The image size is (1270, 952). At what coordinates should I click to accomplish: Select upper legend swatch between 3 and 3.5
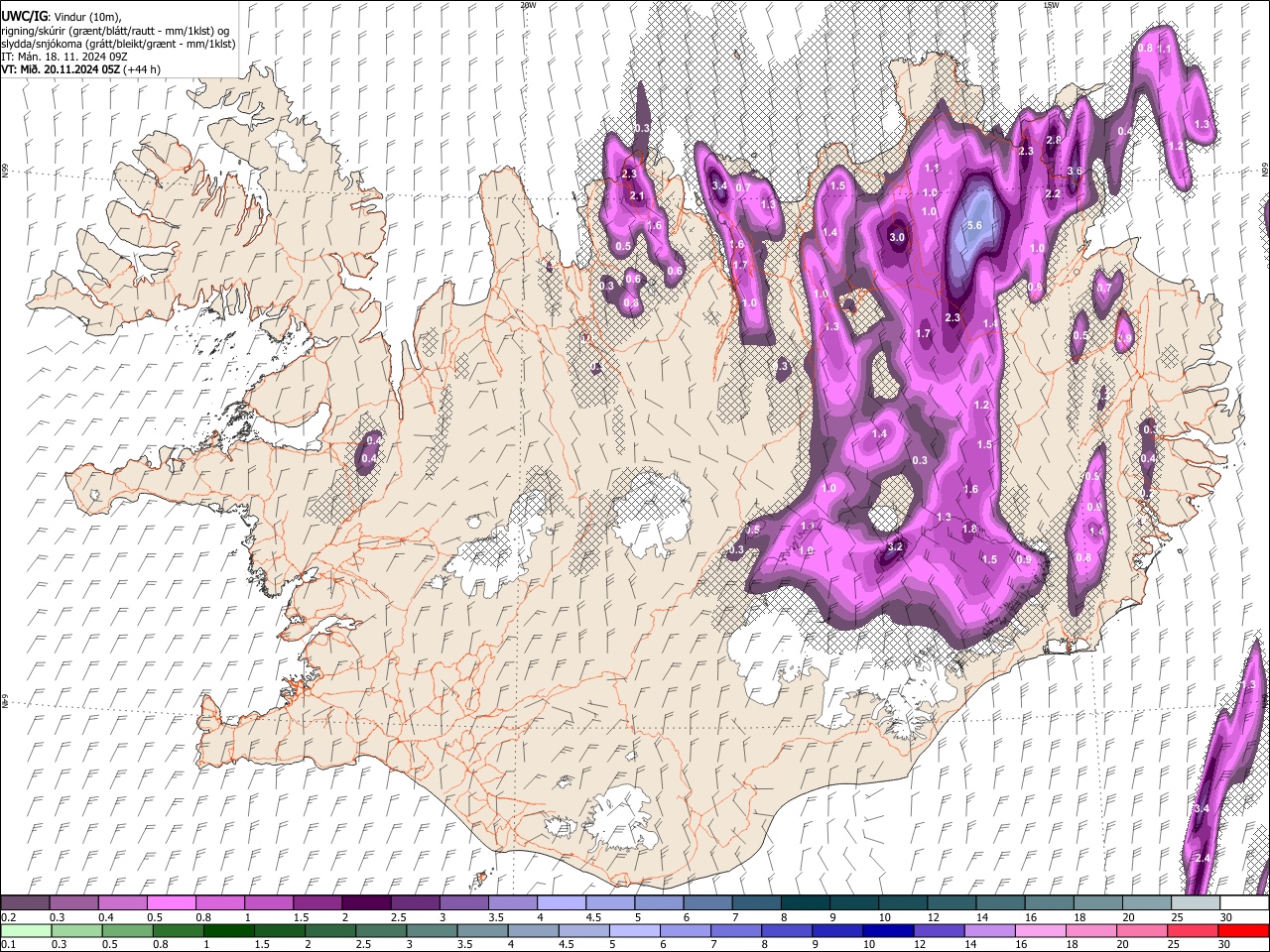[x=462, y=902]
